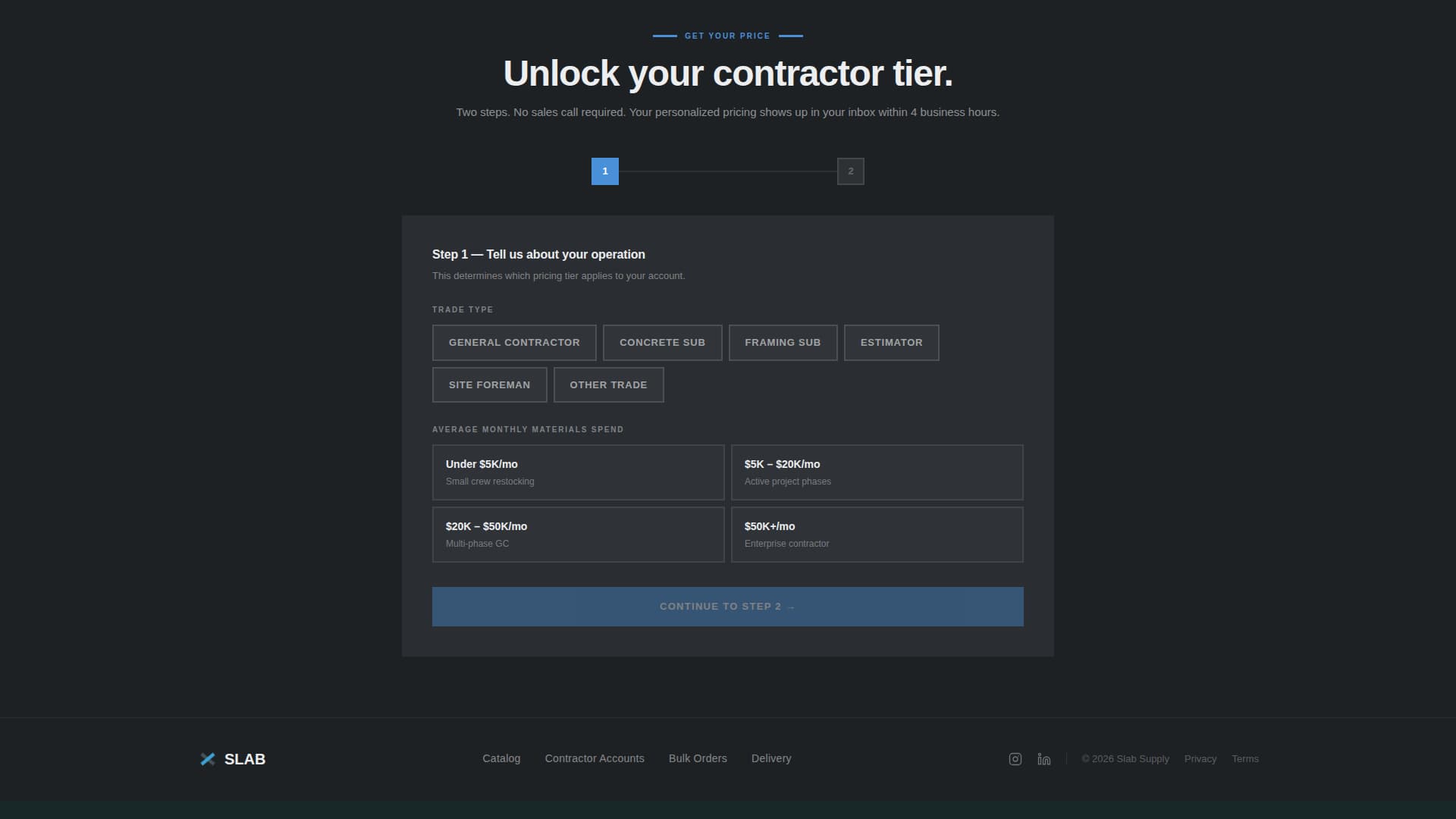Choose Other Trade option
Viewport: 1456px width, 819px height.
click(x=608, y=384)
